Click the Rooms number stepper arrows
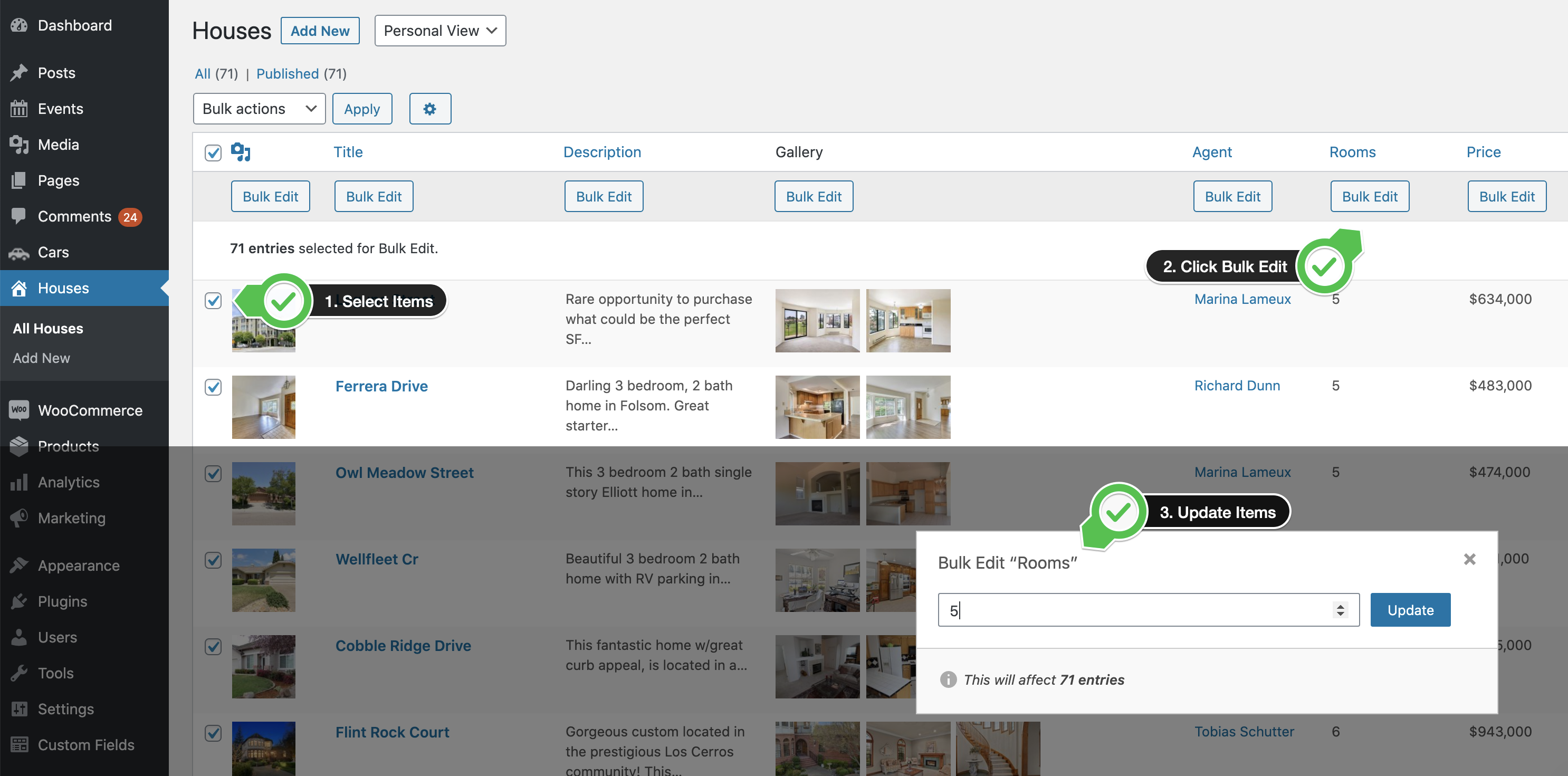The height and width of the screenshot is (776, 1568). pos(1341,610)
